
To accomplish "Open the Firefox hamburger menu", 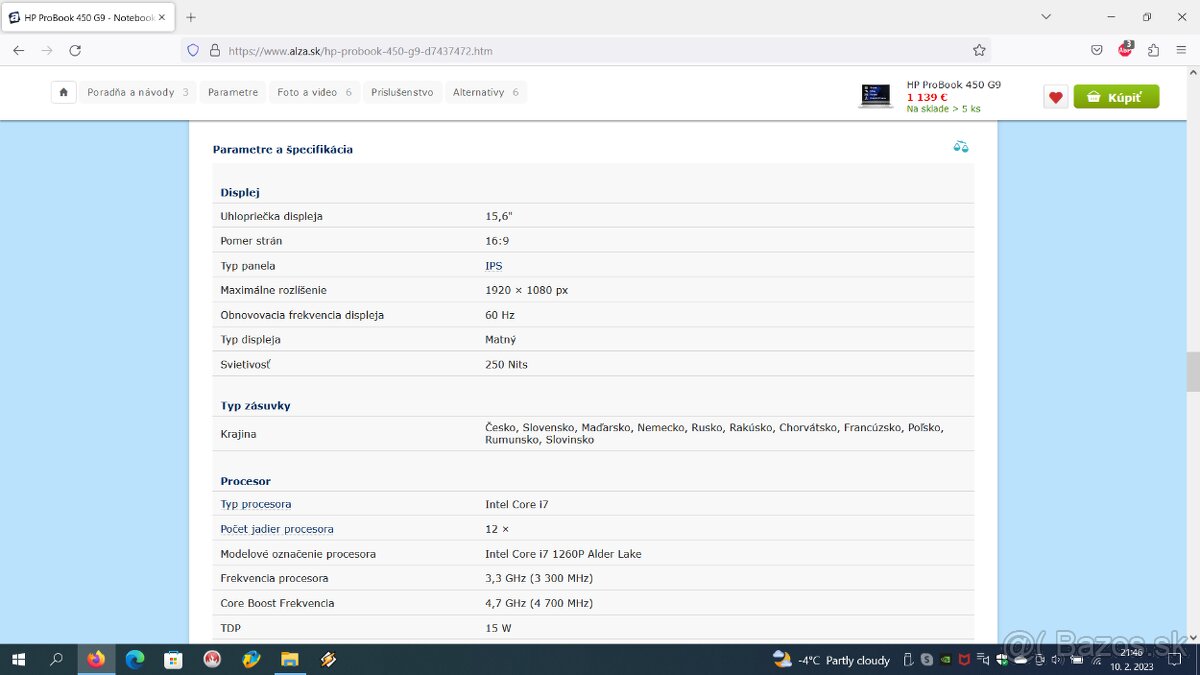I will [x=1181, y=50].
